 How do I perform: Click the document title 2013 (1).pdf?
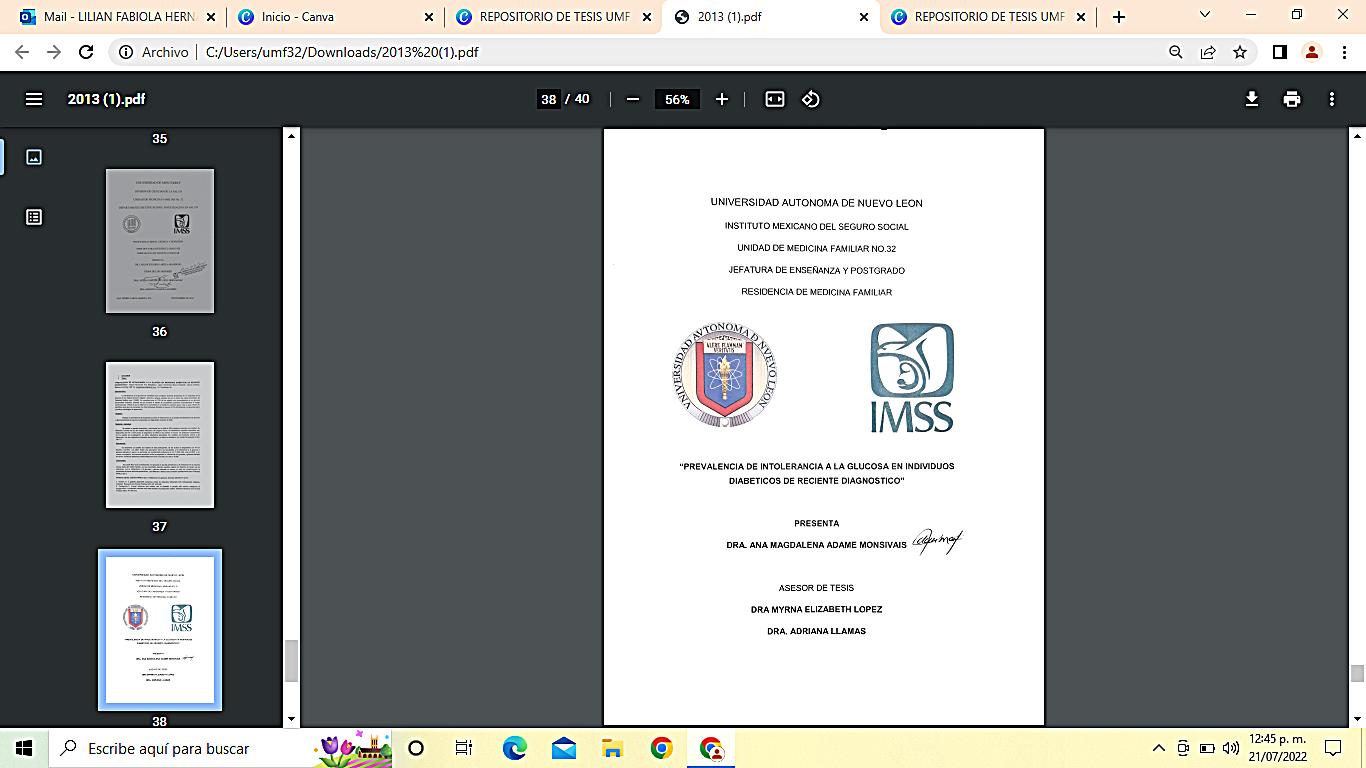coord(106,99)
